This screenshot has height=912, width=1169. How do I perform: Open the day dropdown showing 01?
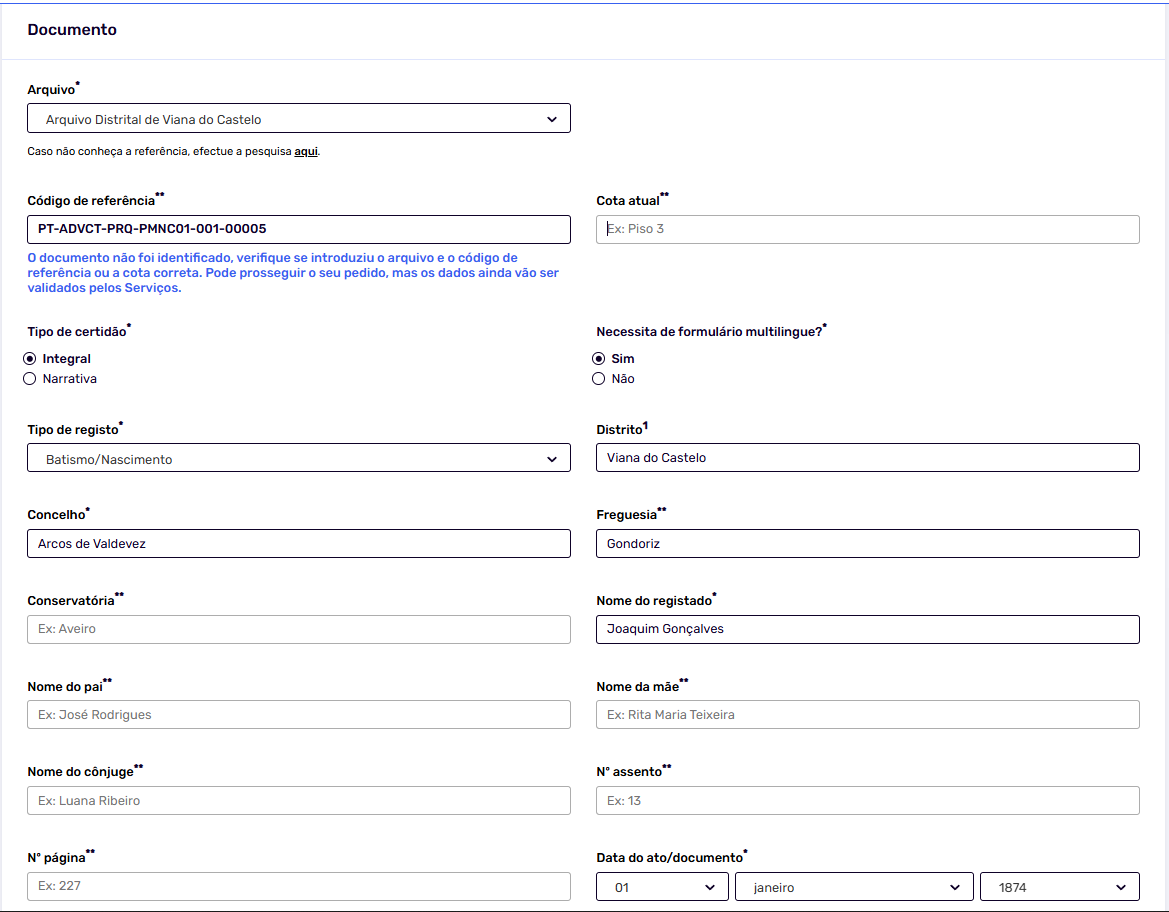coord(662,887)
